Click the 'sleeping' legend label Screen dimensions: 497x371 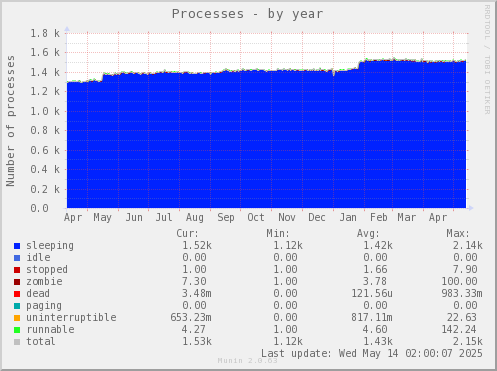[50, 246]
